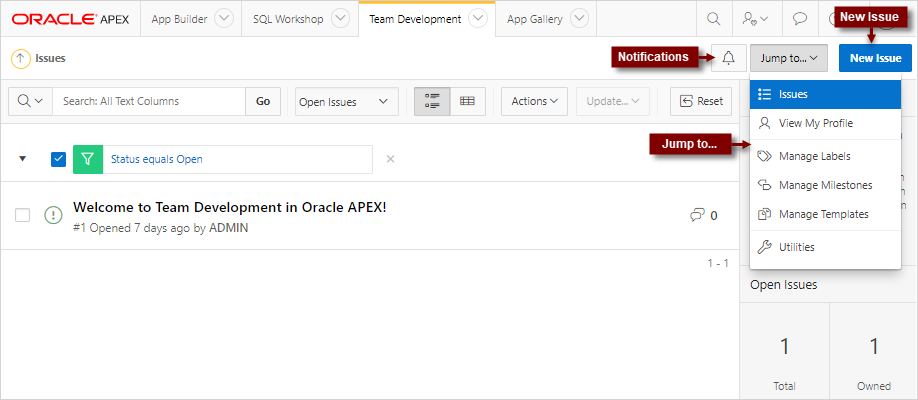This screenshot has height=400, width=918.
Task: Select the checkbox for the Welcome issue
Action: (x=22, y=216)
